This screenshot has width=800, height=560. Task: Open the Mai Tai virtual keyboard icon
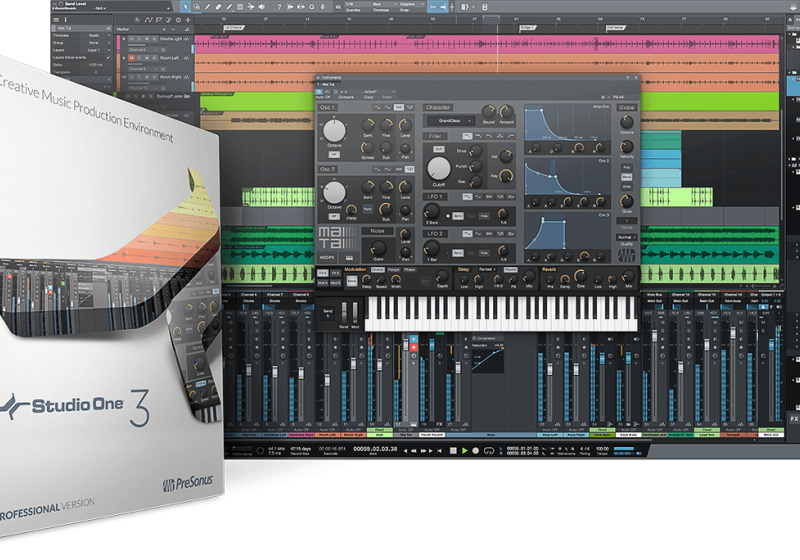tap(349, 258)
